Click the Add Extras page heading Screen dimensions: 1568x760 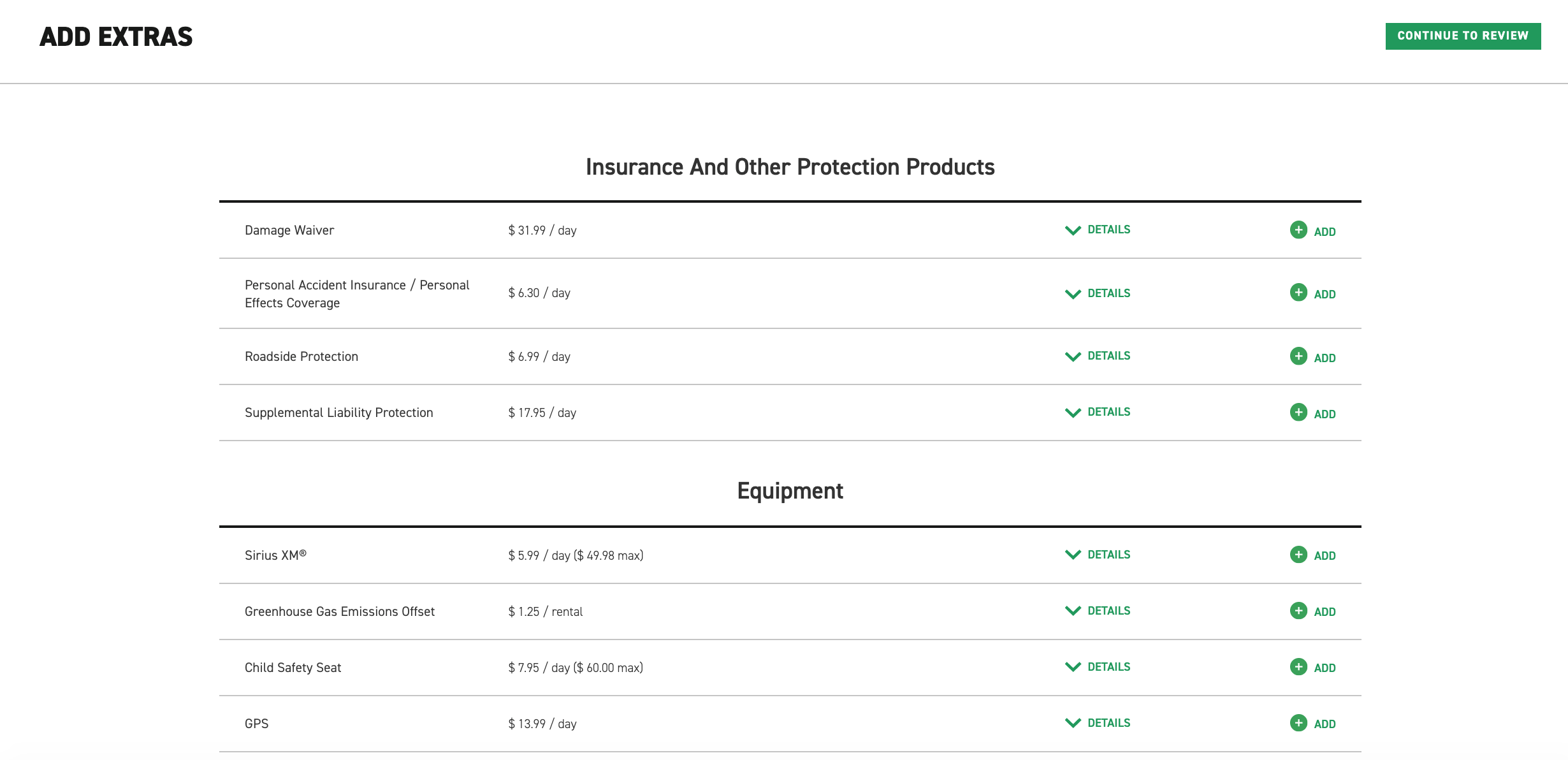117,37
